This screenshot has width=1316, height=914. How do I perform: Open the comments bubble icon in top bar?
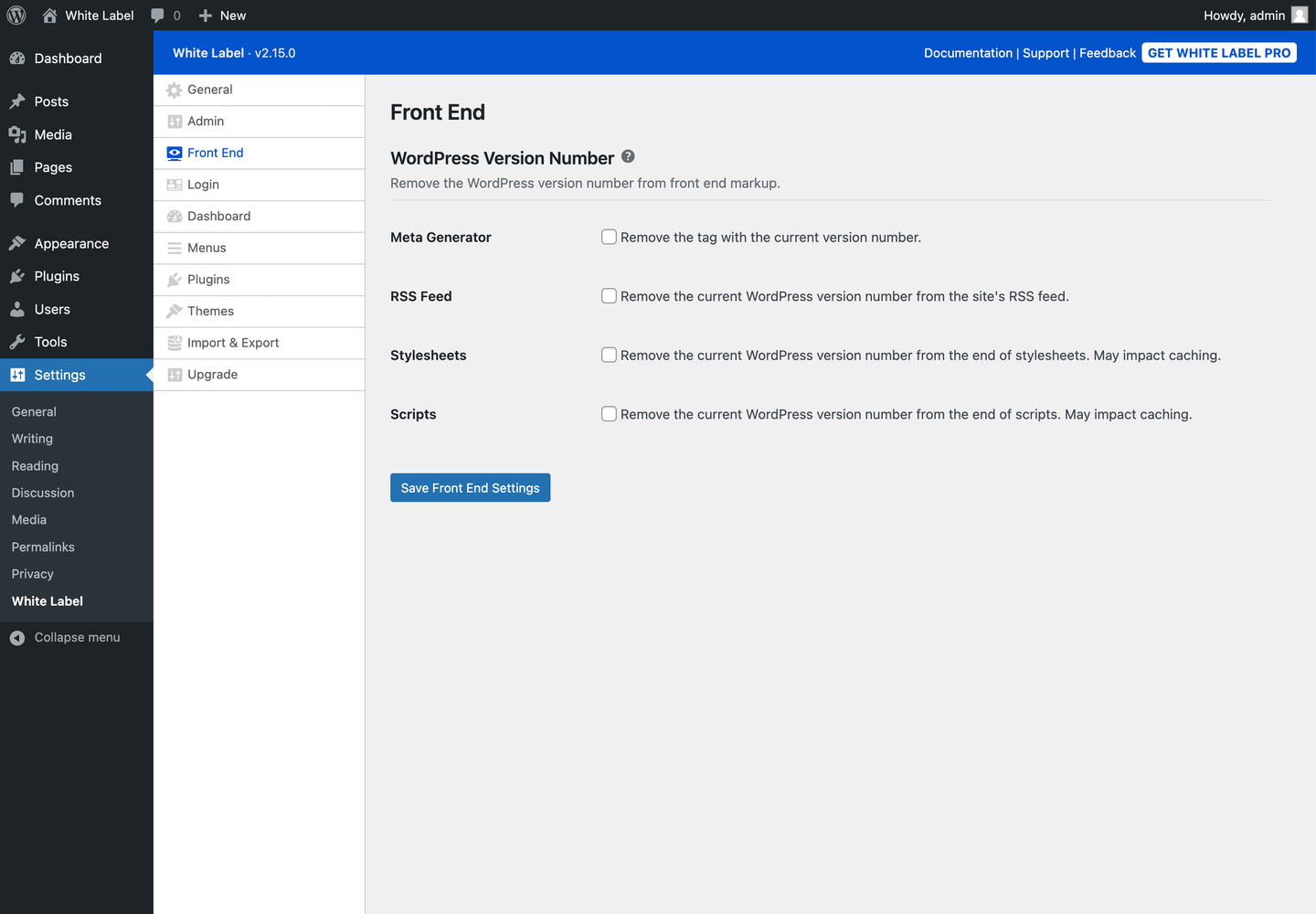click(157, 15)
